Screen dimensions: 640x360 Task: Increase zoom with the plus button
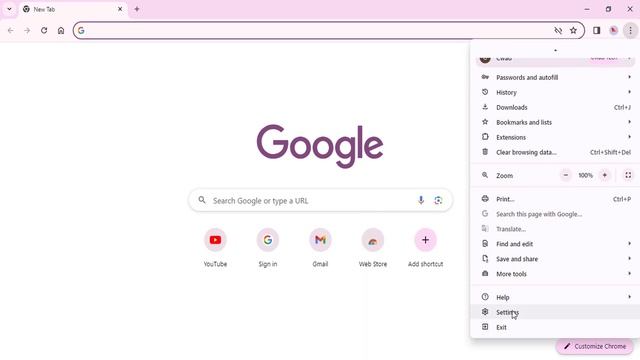point(604,176)
